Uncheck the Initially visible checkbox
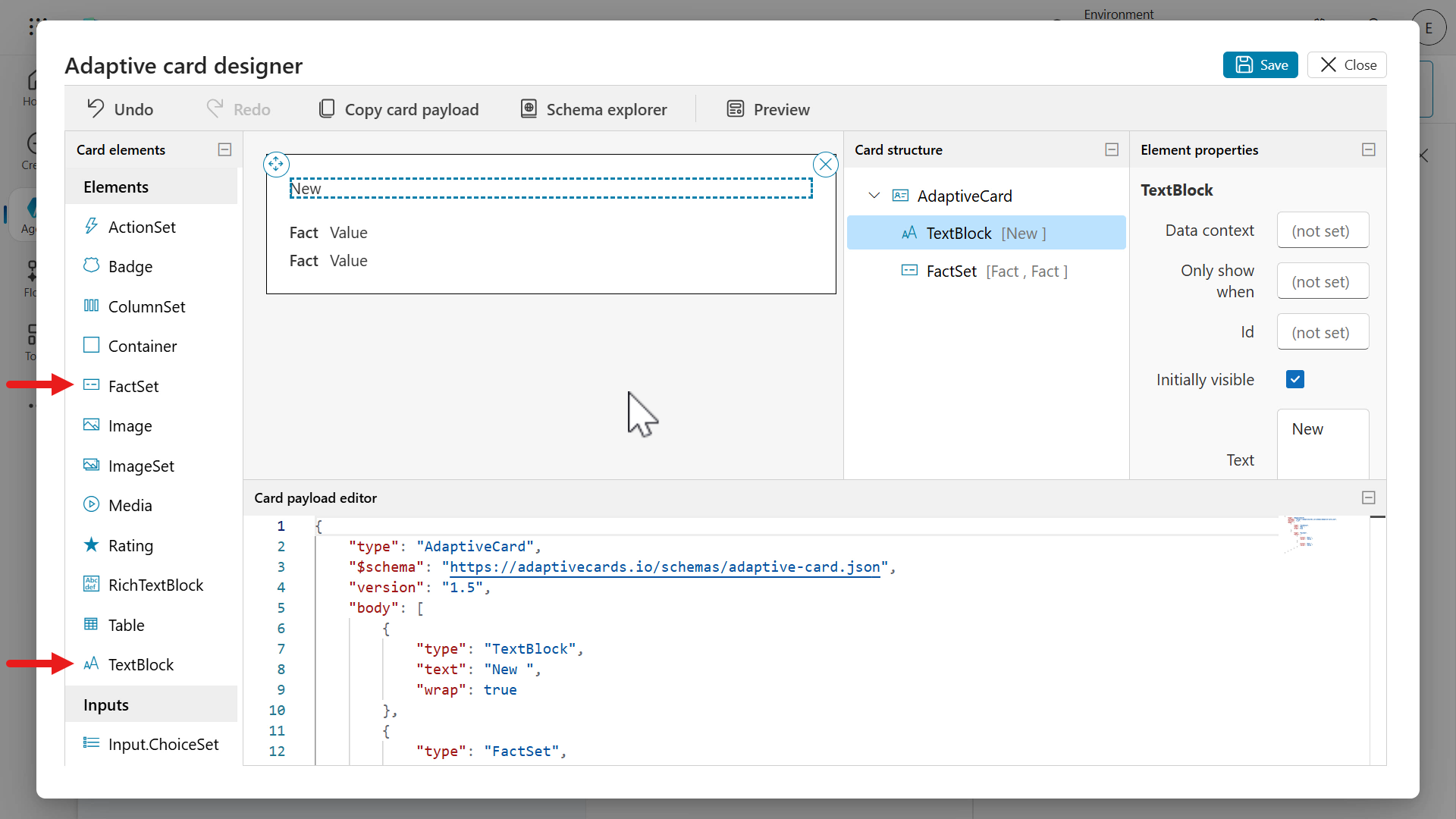The height and width of the screenshot is (819, 1456). 1294,379
